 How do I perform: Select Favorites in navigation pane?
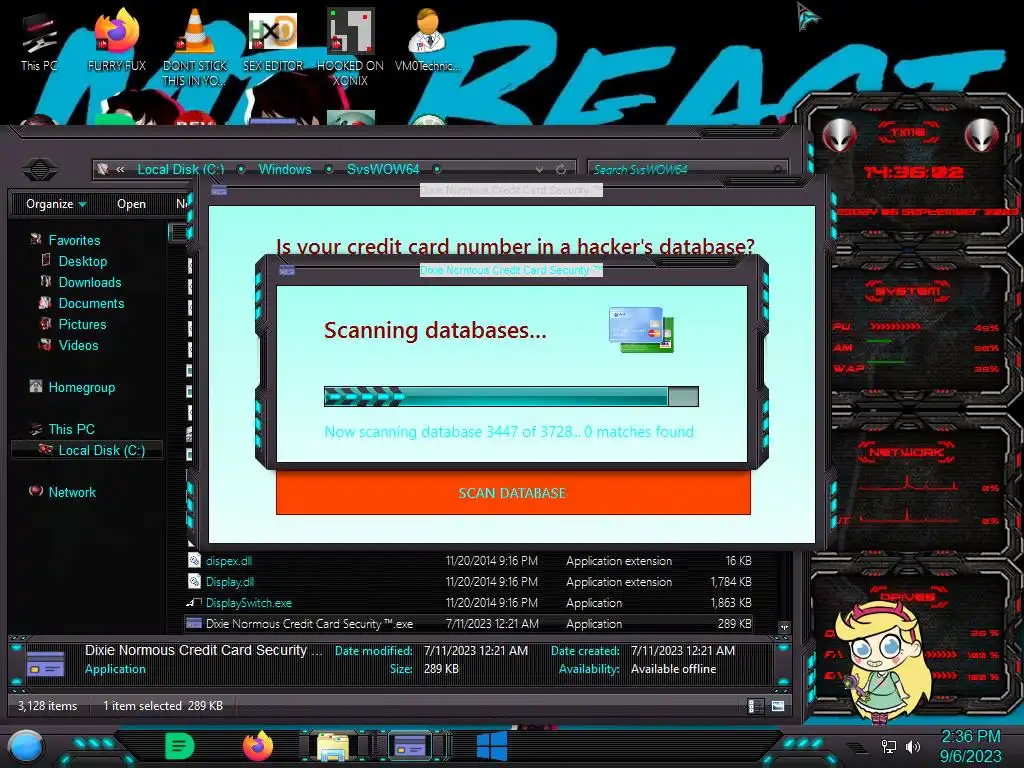pos(74,240)
